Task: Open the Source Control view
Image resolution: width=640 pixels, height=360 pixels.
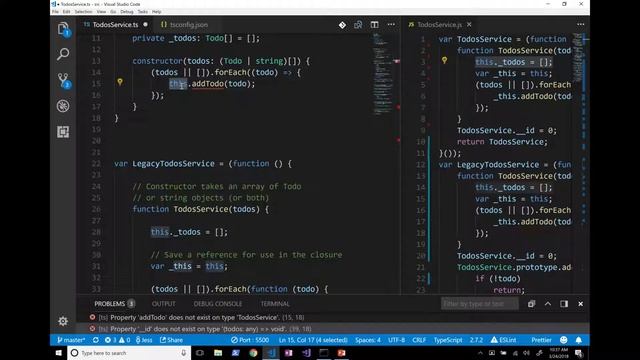Action: [x=63, y=80]
